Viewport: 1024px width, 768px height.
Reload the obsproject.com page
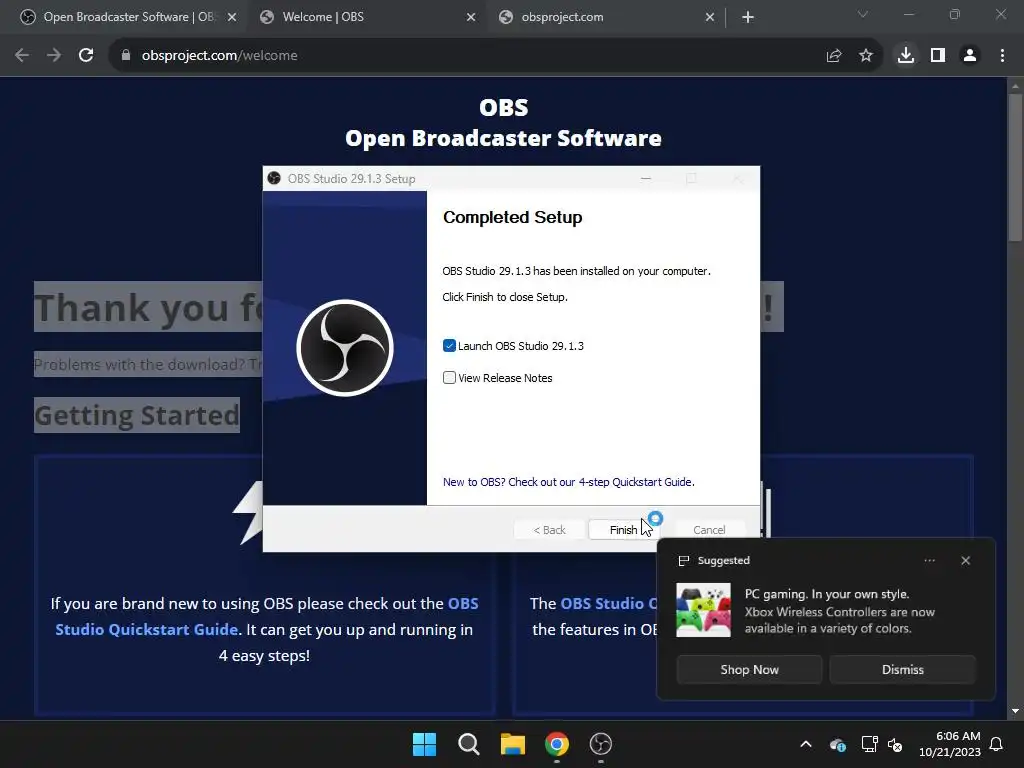click(x=86, y=56)
